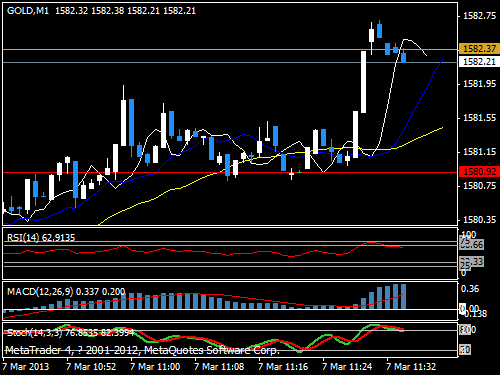Click the 7 Mar 11:00 time label
Viewport: 500px width, 375px height.
[x=155, y=367]
